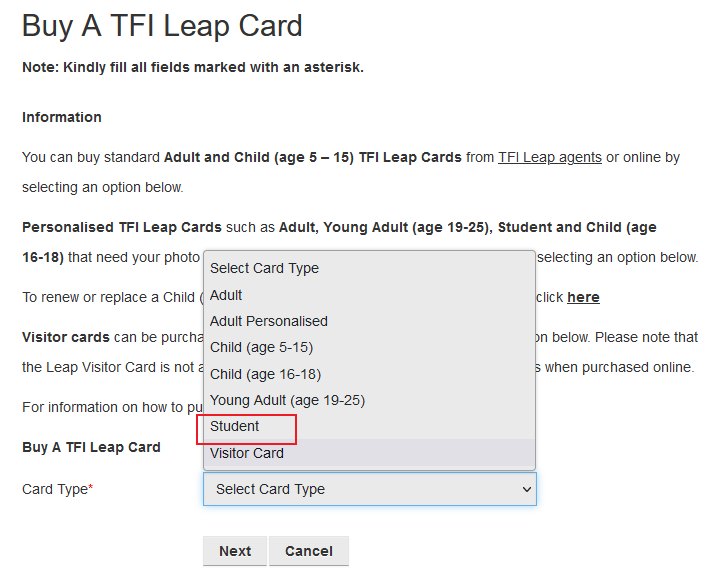Viewport: 715px width, 572px height.
Task: Open the TFI Leap agents link
Action: [549, 157]
